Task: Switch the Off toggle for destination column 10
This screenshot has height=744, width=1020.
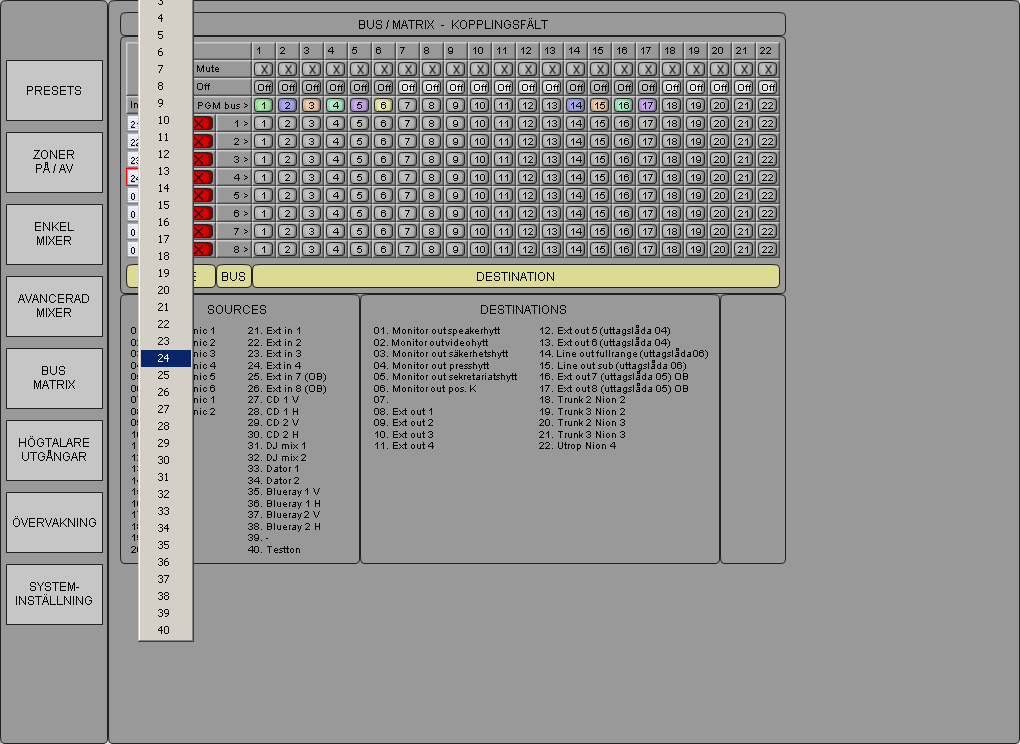Action: click(x=479, y=87)
